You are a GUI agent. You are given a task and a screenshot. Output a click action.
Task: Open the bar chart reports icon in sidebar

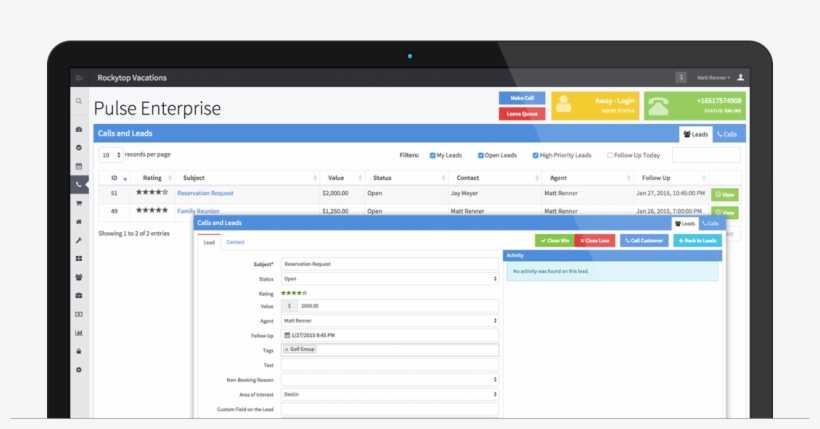click(79, 333)
